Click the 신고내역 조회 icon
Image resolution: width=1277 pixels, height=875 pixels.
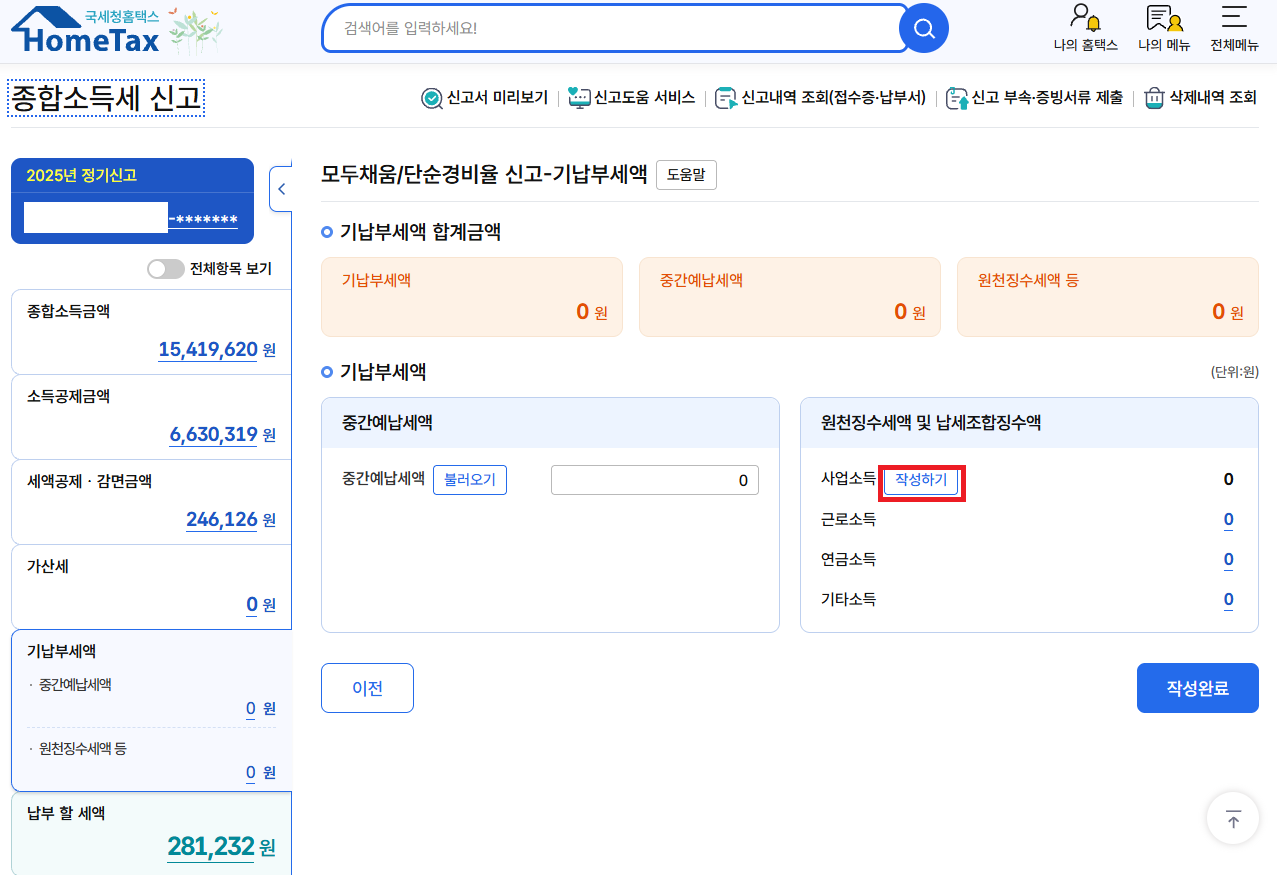pos(726,98)
